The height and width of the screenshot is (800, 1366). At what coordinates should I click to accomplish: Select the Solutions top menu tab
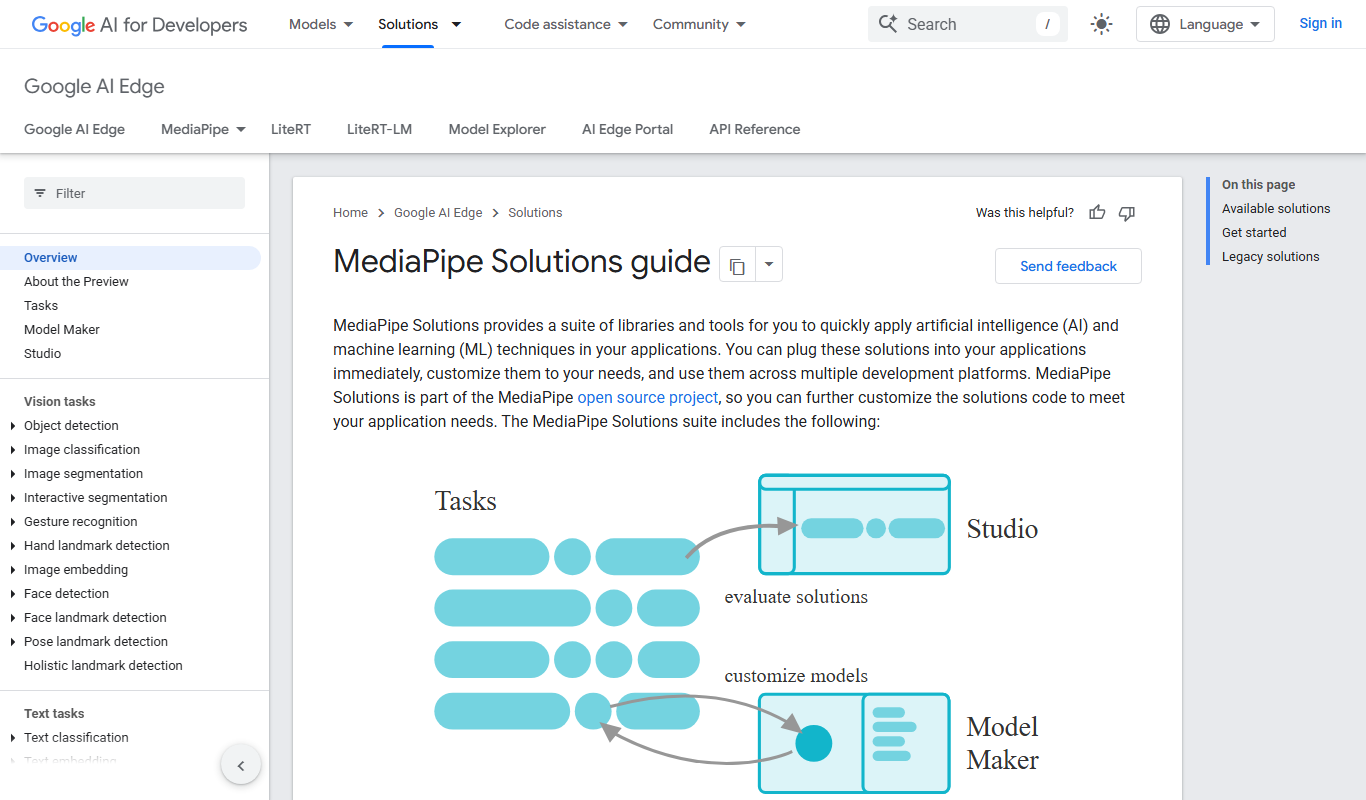click(408, 24)
